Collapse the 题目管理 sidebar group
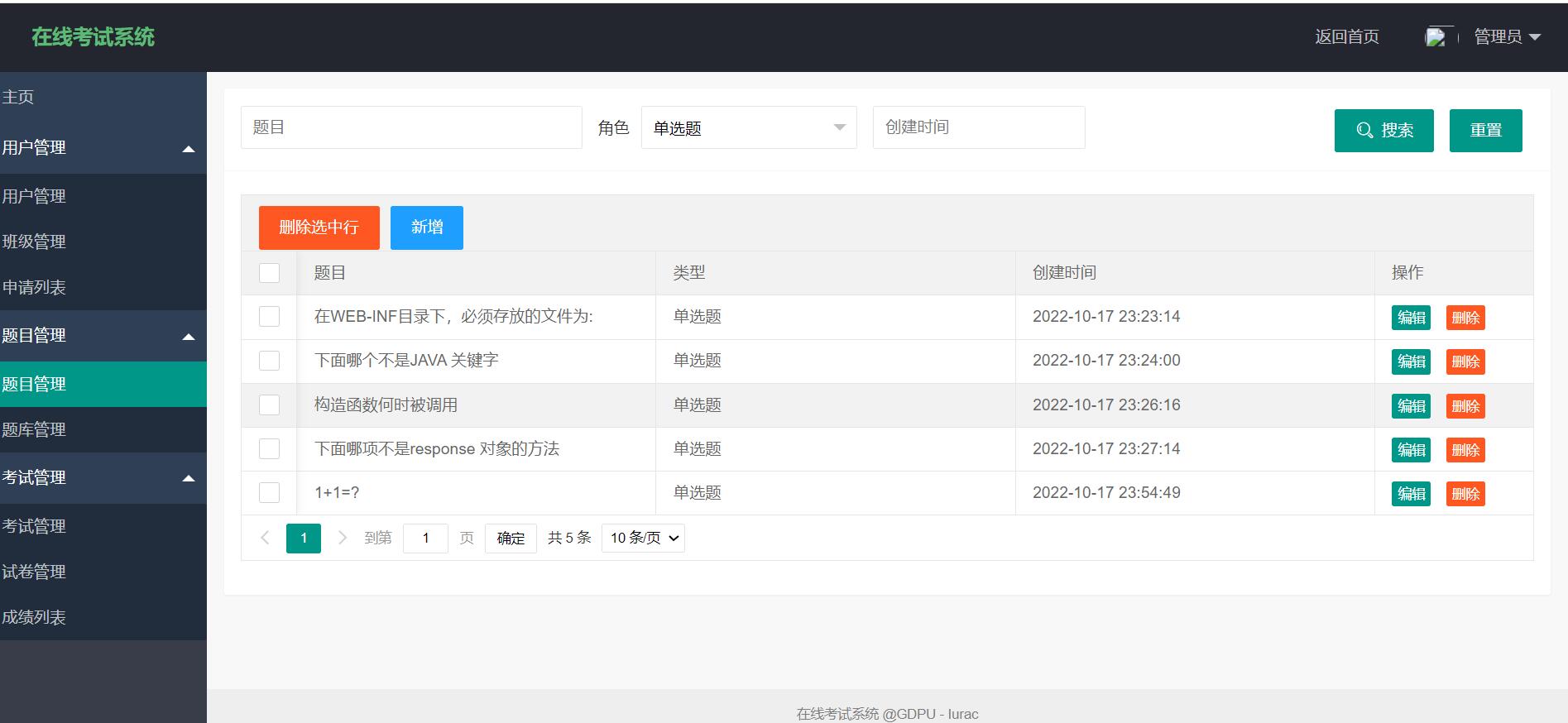 [103, 336]
